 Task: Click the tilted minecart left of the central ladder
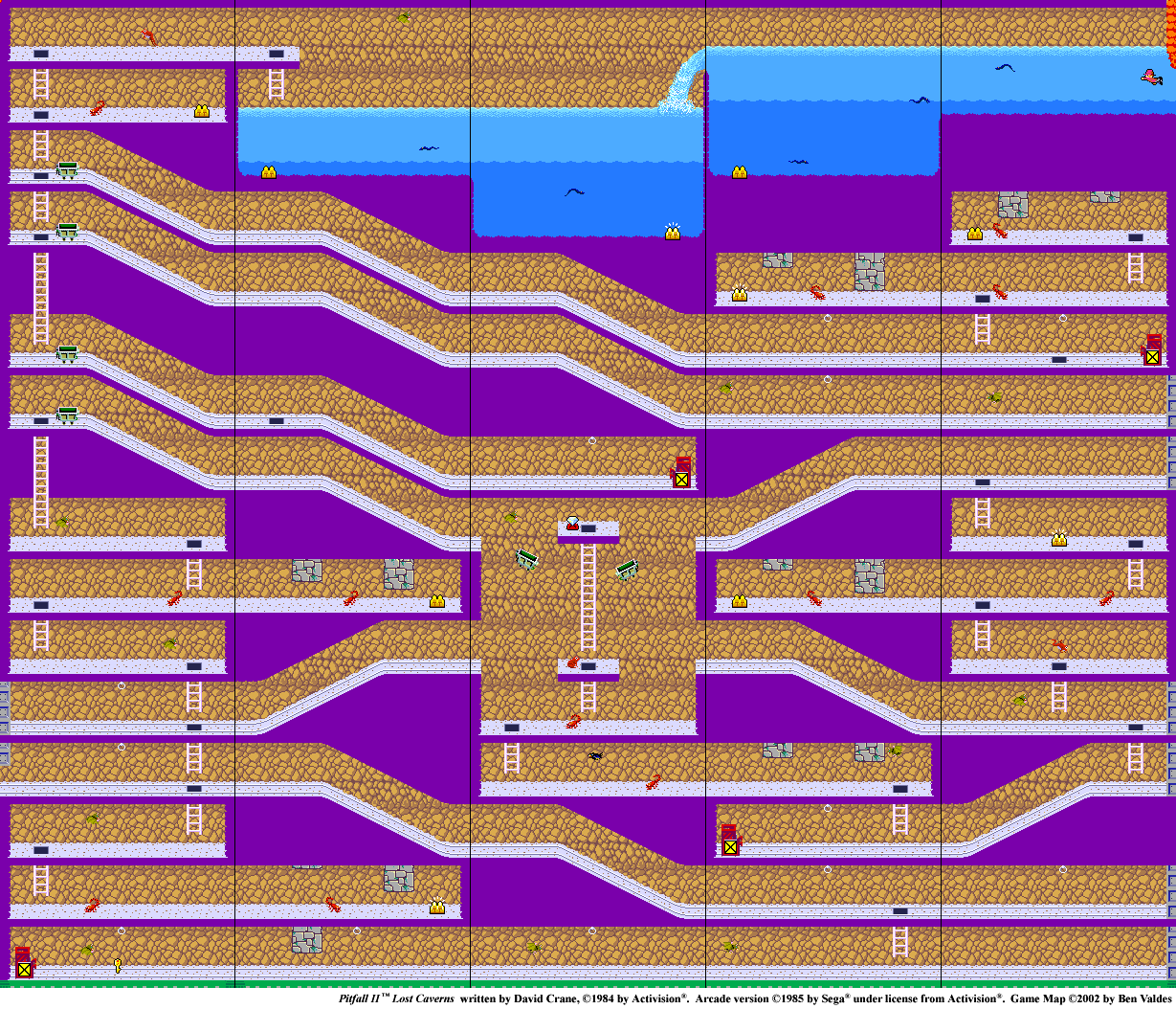click(527, 558)
